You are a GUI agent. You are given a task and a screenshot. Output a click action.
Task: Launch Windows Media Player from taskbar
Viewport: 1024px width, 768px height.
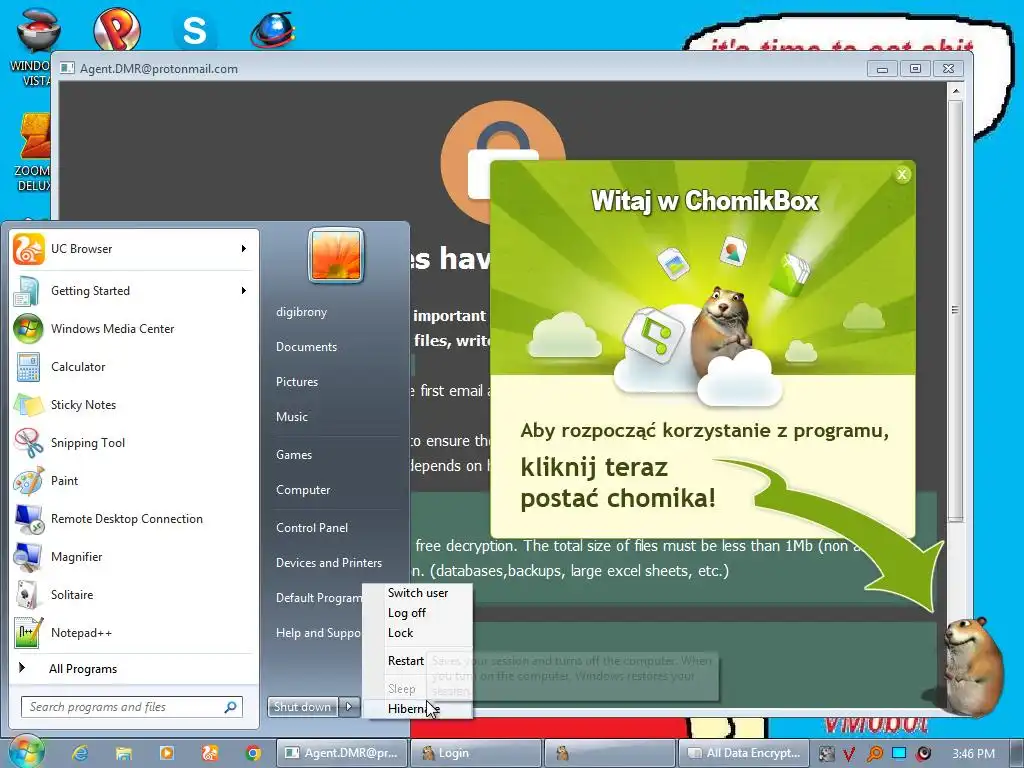pos(167,753)
